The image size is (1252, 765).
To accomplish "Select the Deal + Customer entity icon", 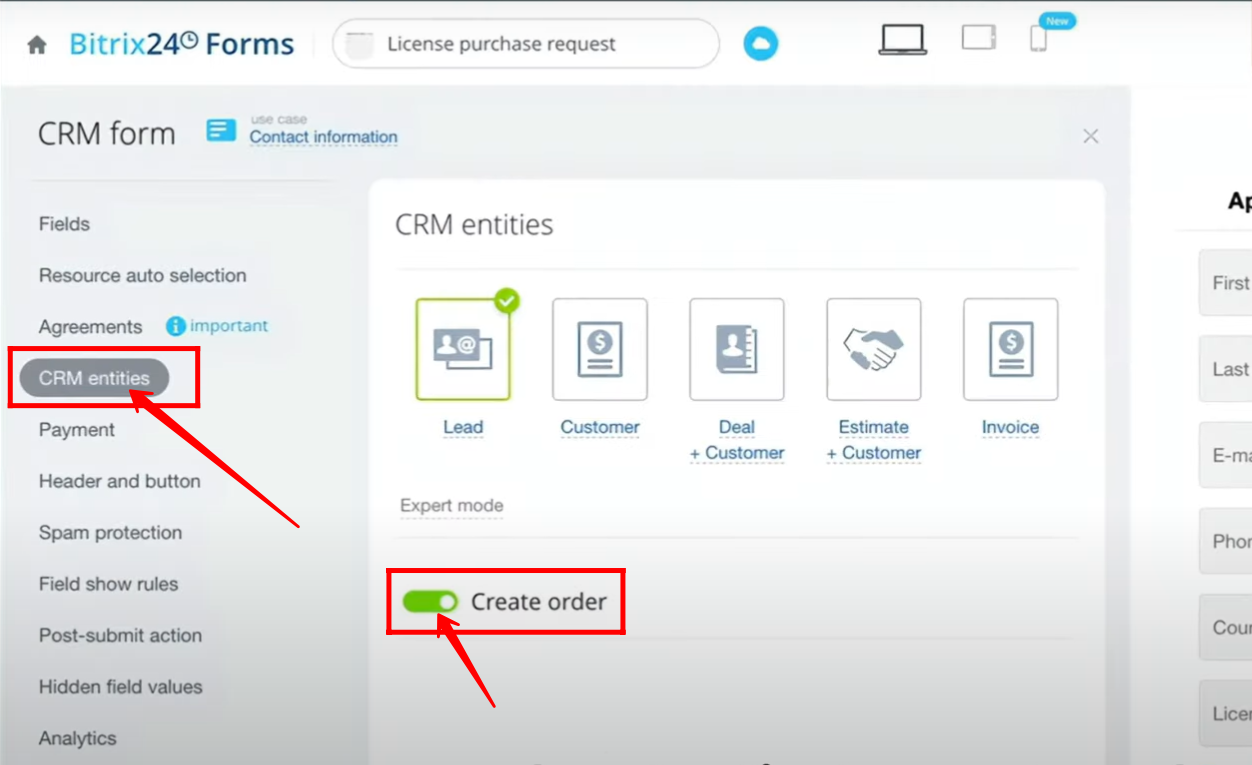I will click(737, 349).
